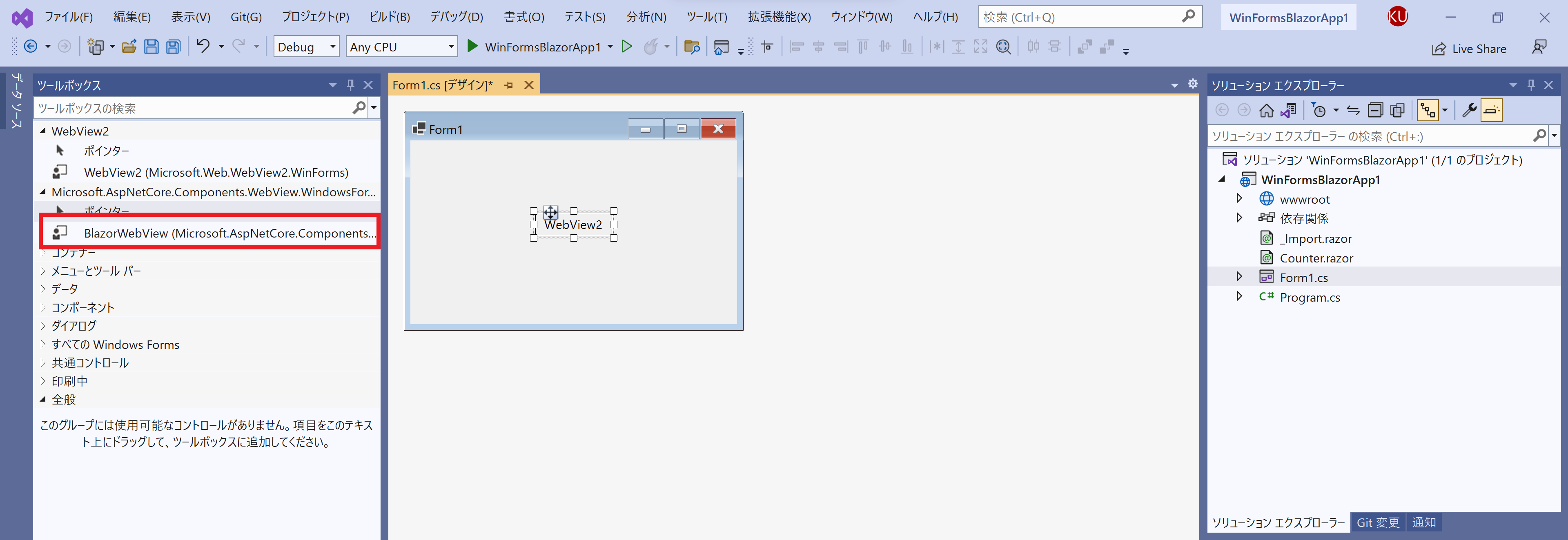Collapse the WebView2 toolbox group
This screenshot has width=1568, height=540.
pyautogui.click(x=42, y=131)
